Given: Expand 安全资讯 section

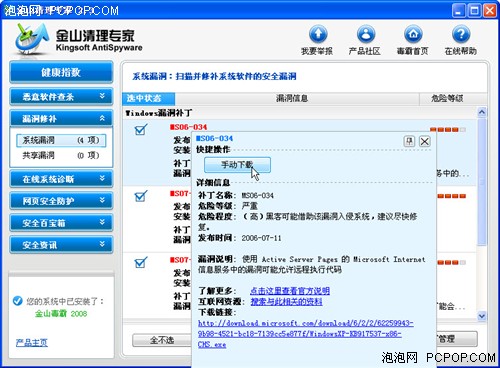Looking at the screenshot, I should click(x=62, y=245).
